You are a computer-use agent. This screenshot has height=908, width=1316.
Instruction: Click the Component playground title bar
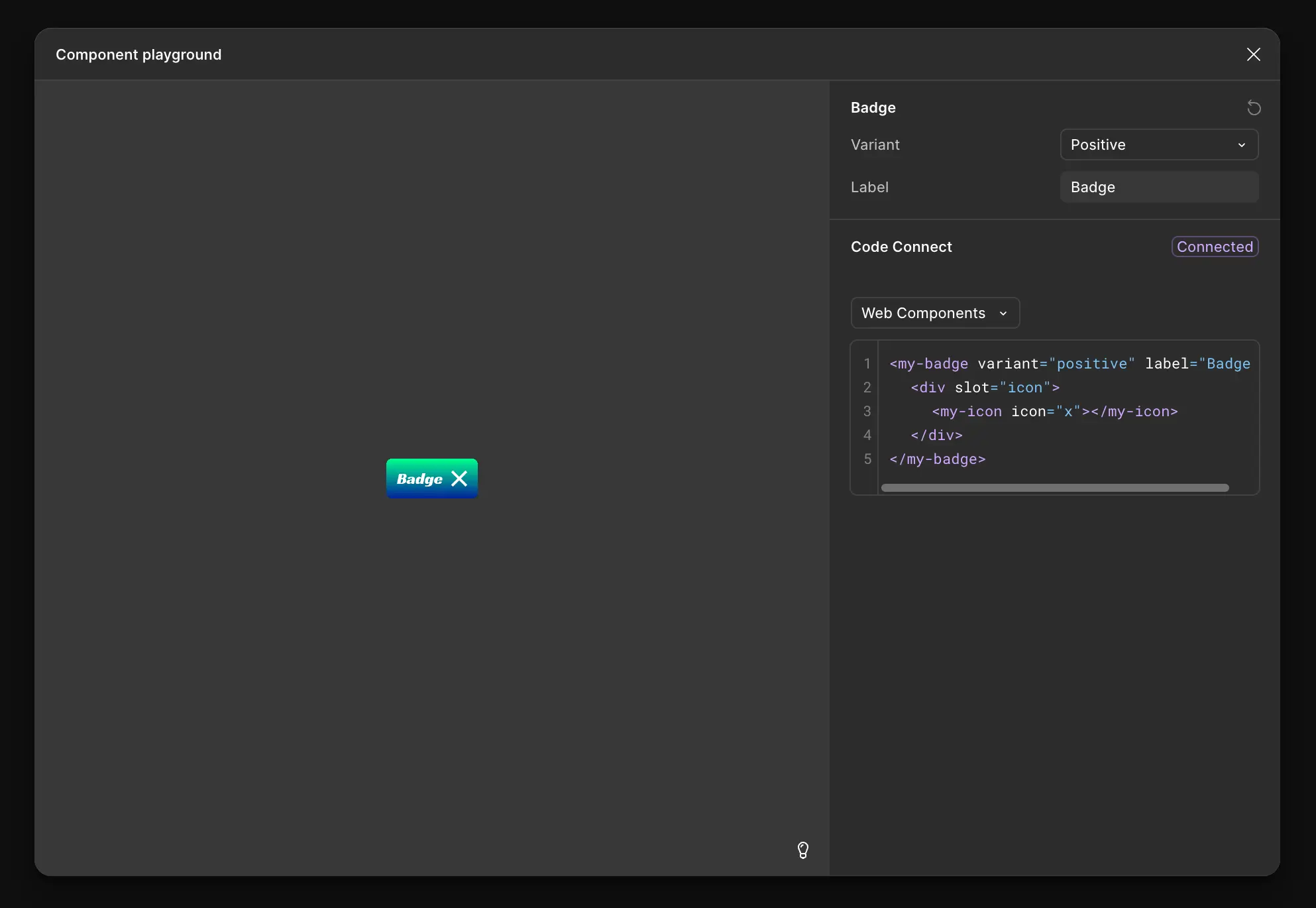(x=138, y=54)
